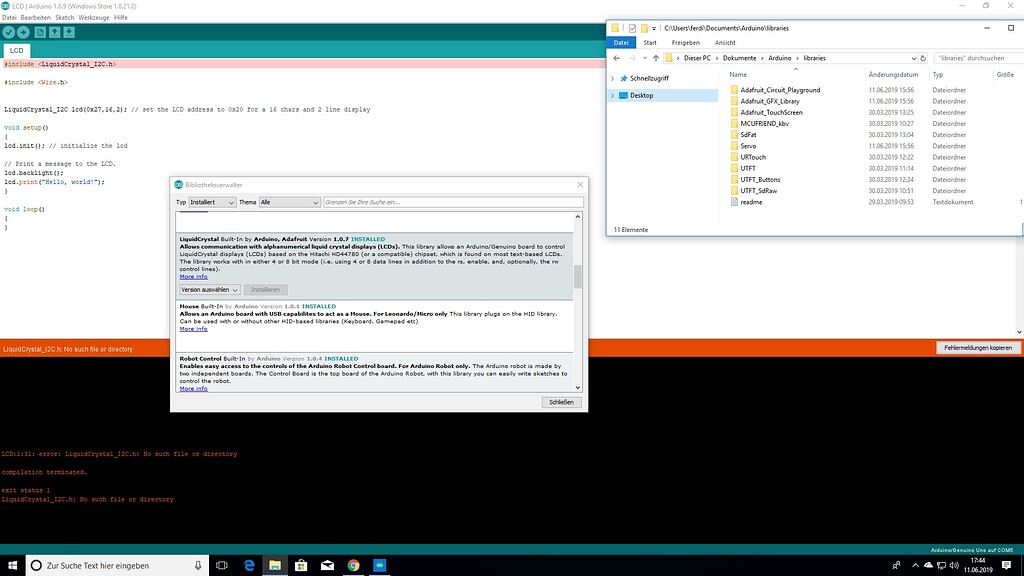Image resolution: width=1024 pixels, height=576 pixels.
Task: Click Fehlermeldungen kopieren button
Action: (x=978, y=348)
